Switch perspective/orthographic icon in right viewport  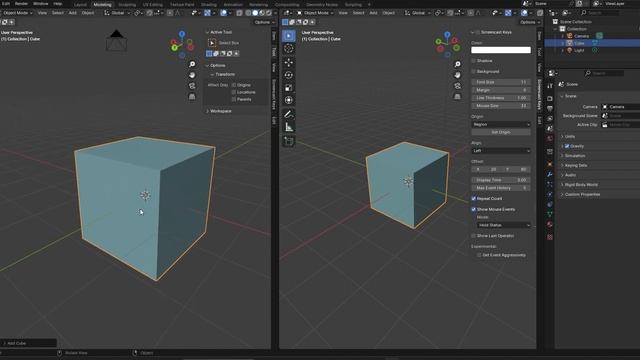pyautogui.click(x=458, y=97)
